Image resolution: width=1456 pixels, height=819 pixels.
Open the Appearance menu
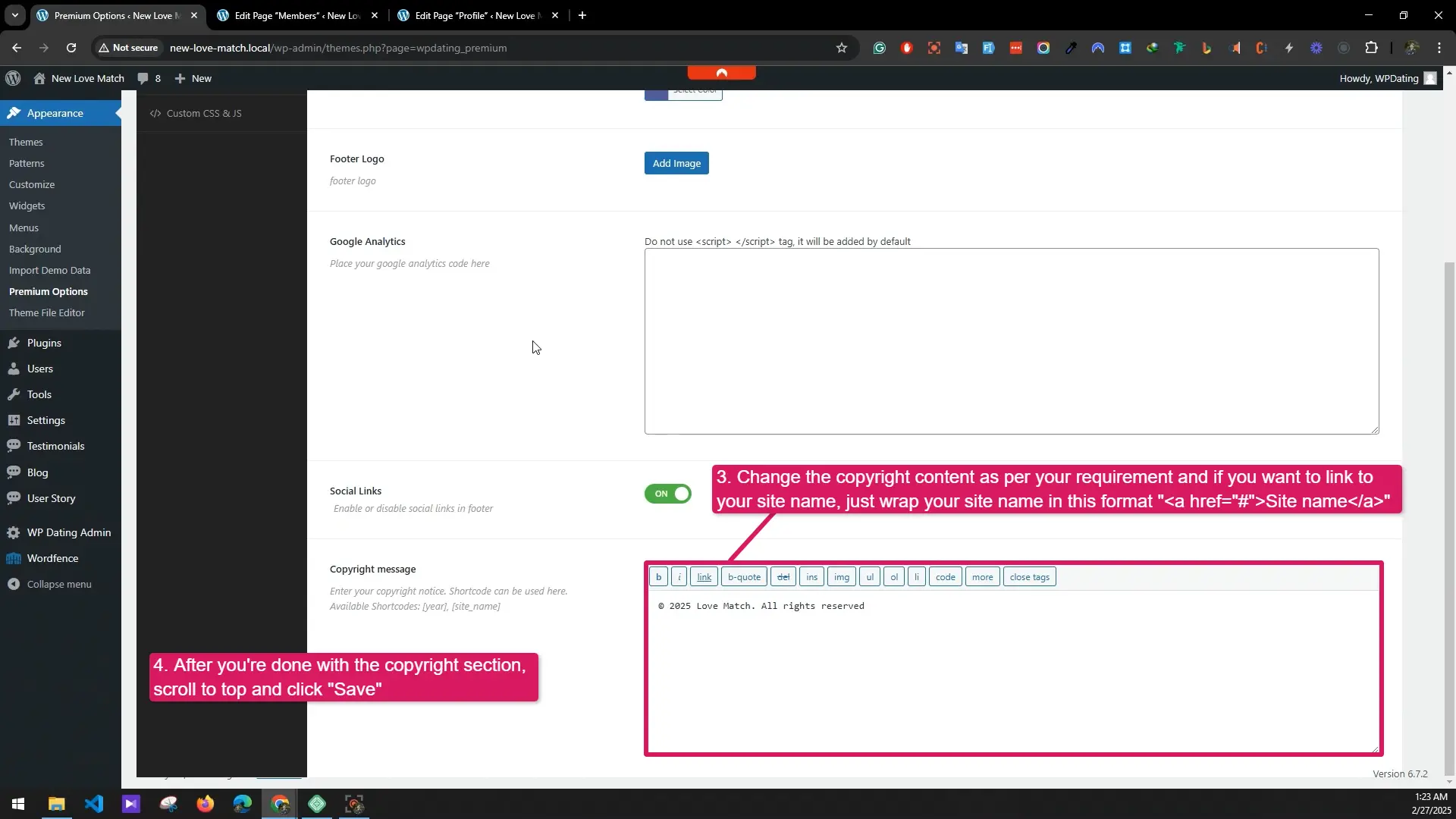click(61, 113)
